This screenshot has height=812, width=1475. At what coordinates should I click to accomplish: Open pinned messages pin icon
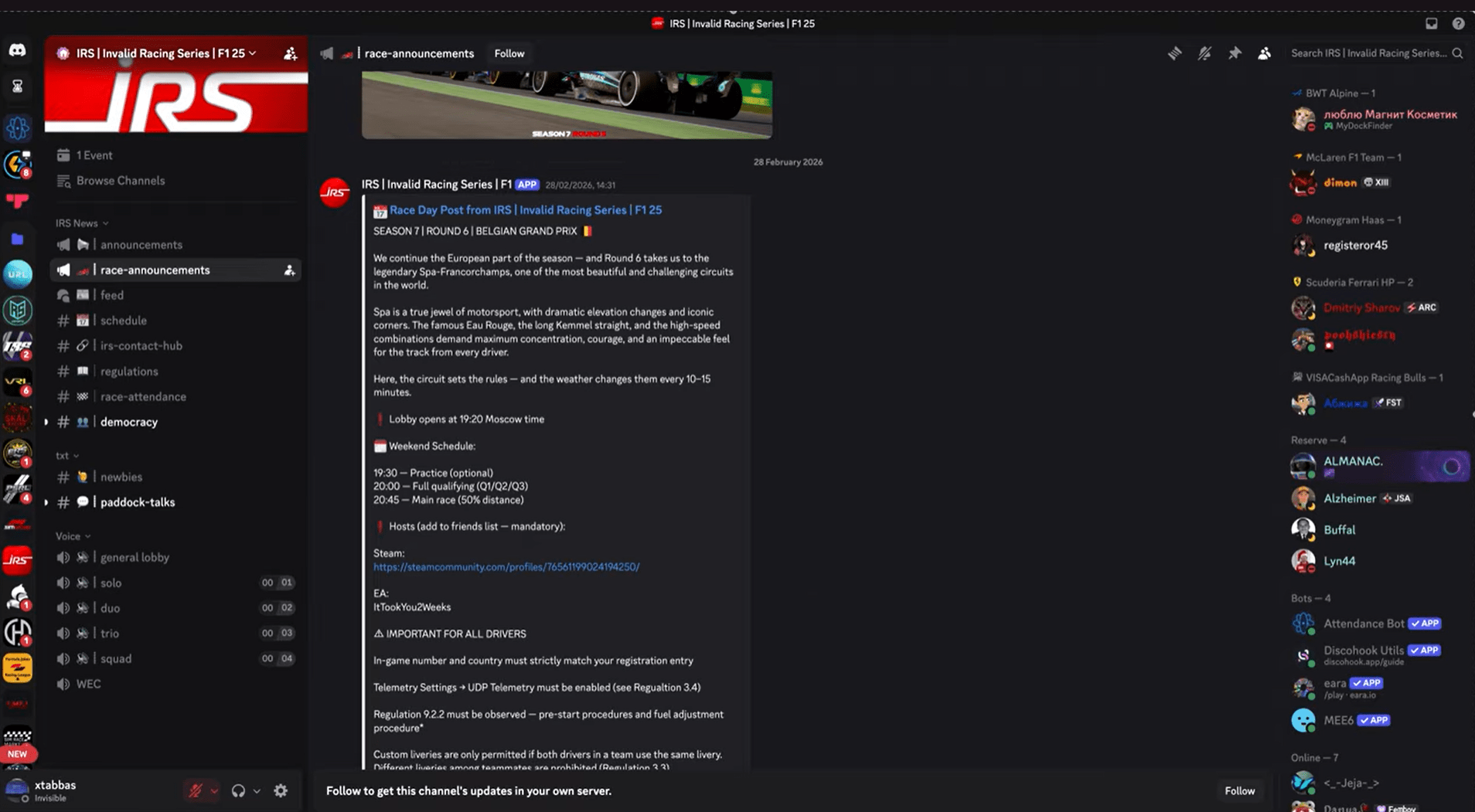(1235, 53)
